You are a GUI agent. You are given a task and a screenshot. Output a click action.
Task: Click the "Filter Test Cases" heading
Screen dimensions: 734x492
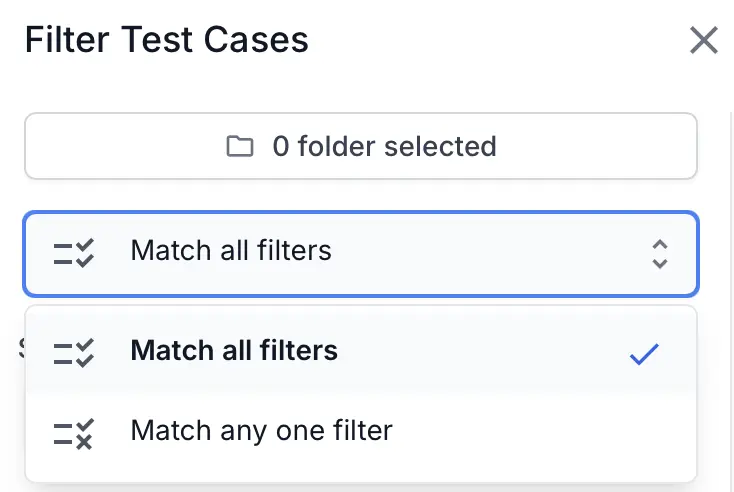pos(166,40)
